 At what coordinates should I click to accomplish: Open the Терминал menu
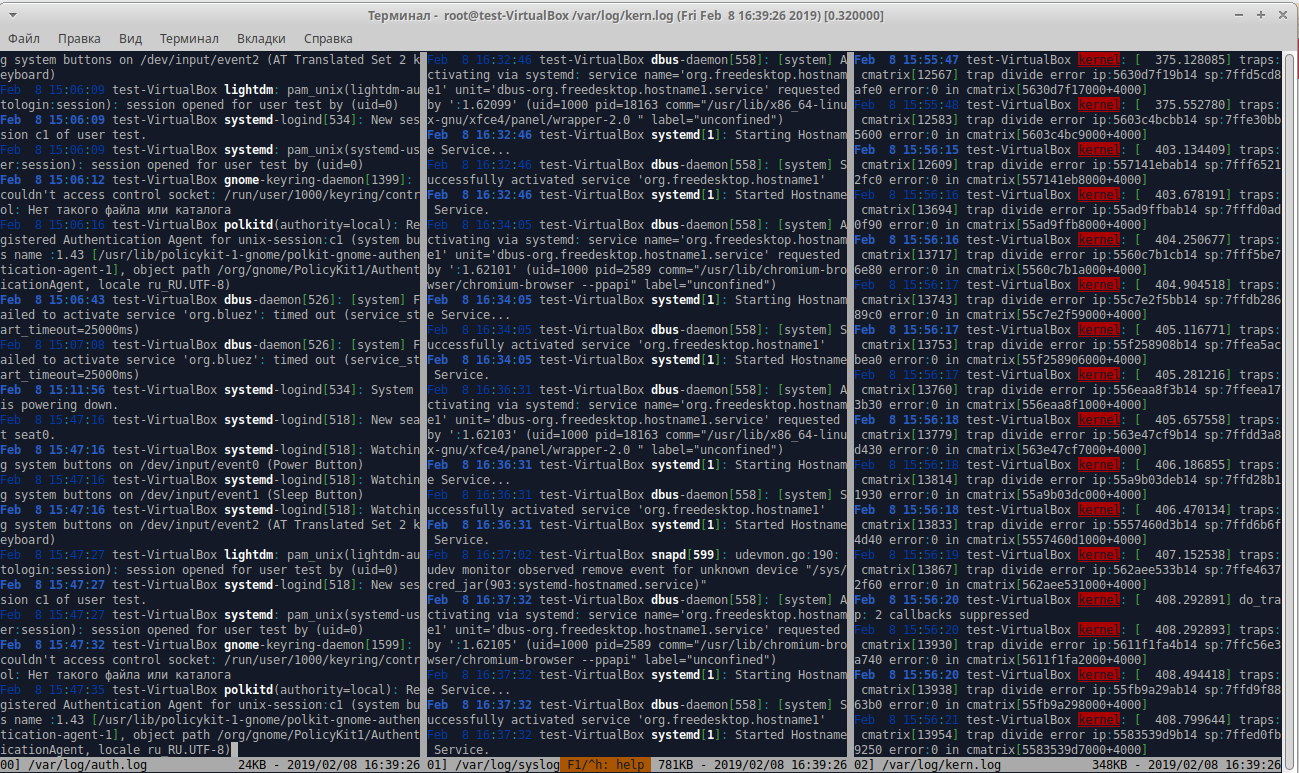(x=189, y=39)
